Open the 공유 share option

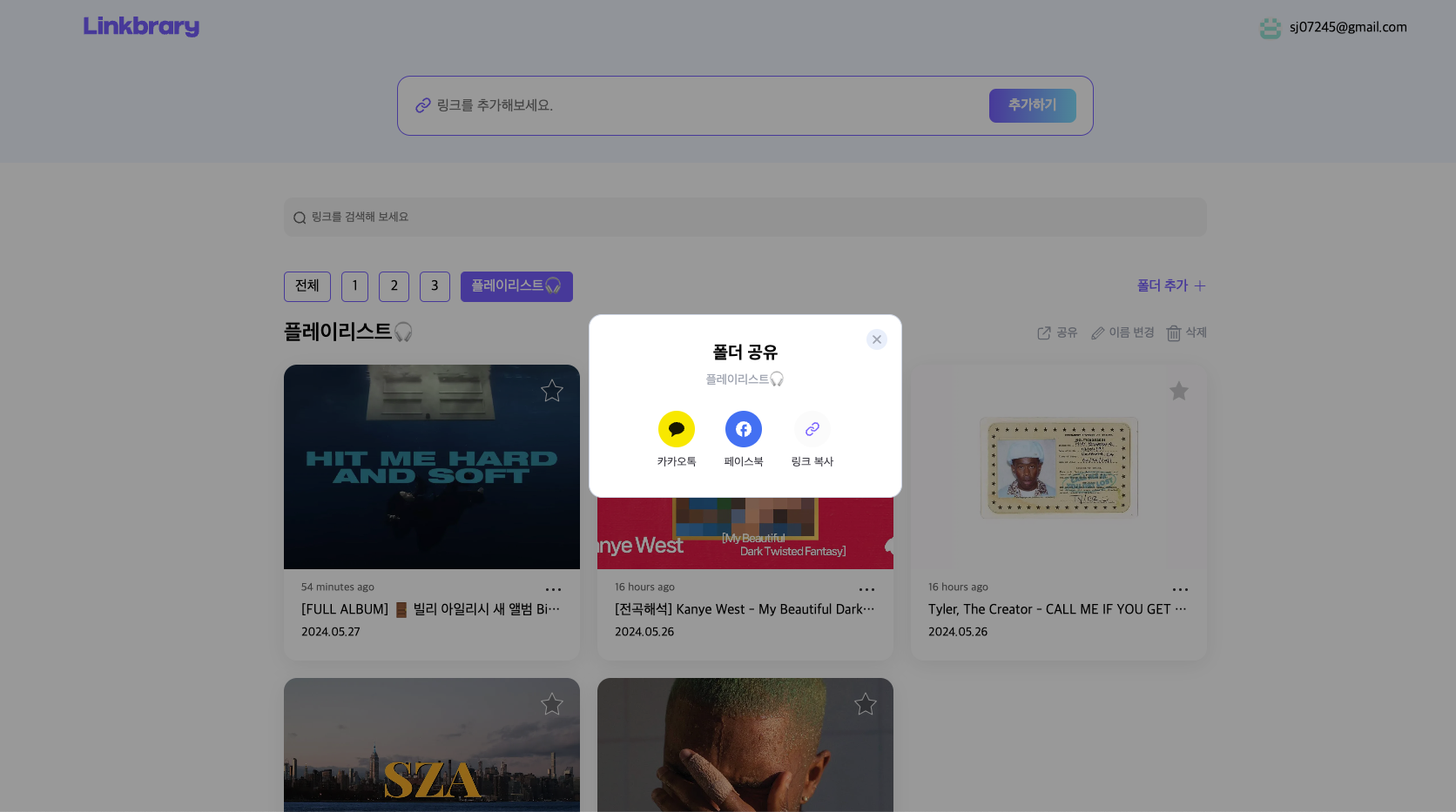(x=1056, y=332)
